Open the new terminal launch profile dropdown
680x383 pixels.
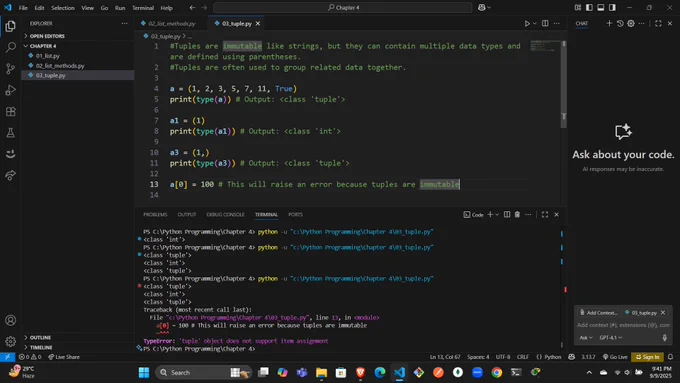pyautogui.click(x=497, y=214)
